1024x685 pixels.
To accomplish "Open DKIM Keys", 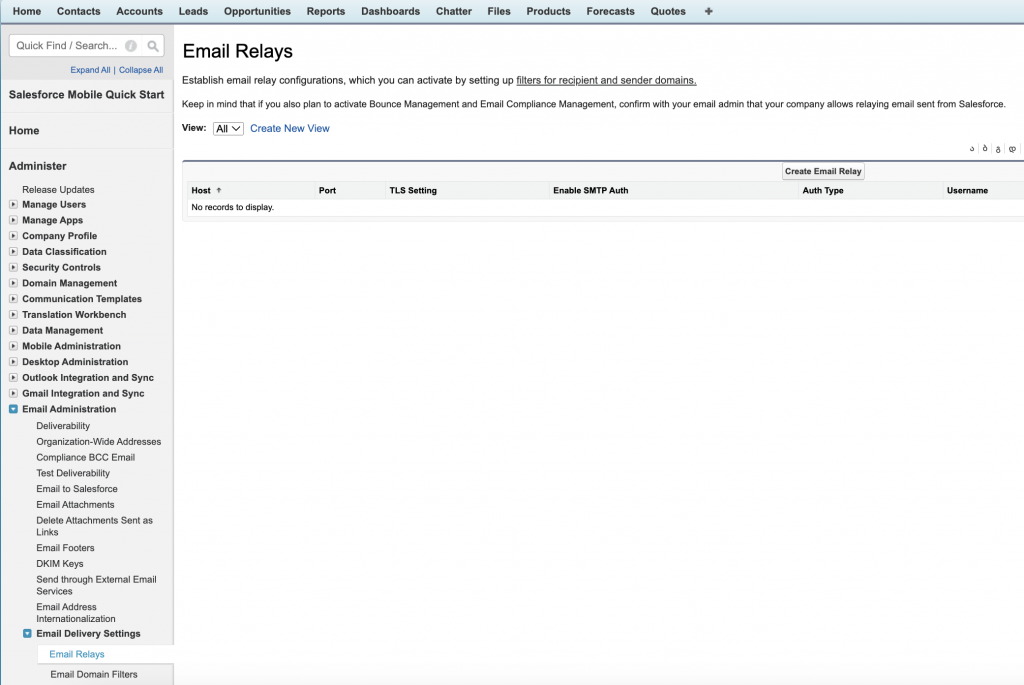I will point(60,564).
